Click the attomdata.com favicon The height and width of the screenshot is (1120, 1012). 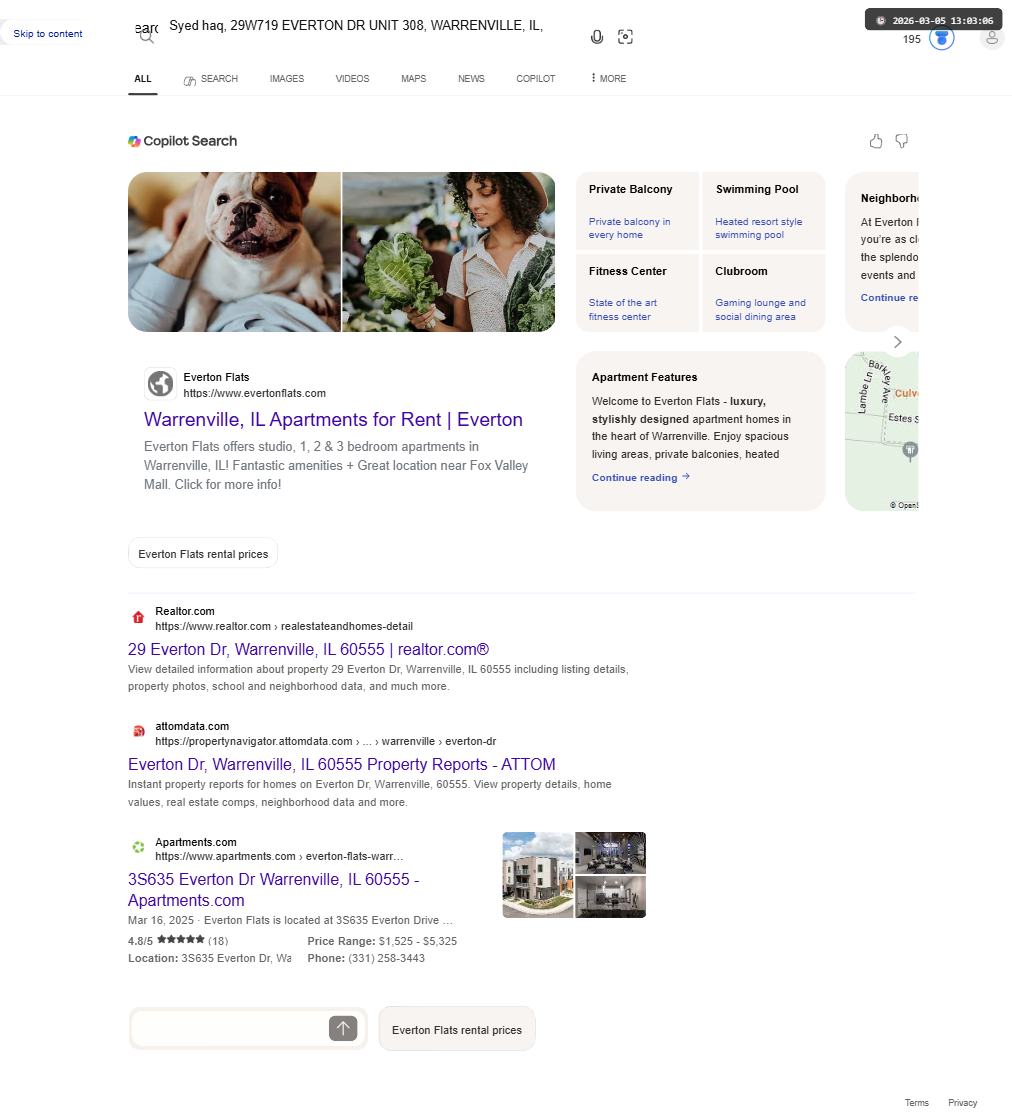139,731
